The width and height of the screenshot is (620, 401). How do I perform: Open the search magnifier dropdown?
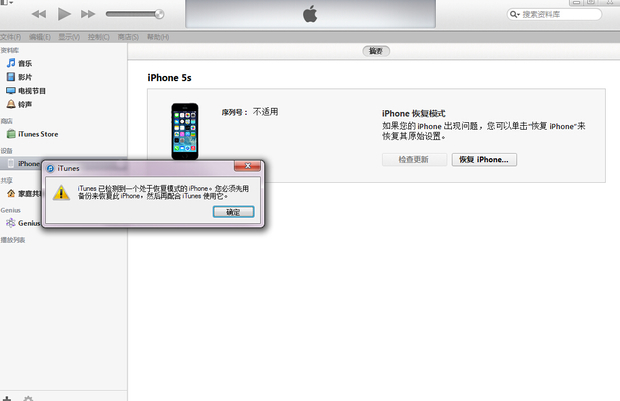(x=514, y=14)
